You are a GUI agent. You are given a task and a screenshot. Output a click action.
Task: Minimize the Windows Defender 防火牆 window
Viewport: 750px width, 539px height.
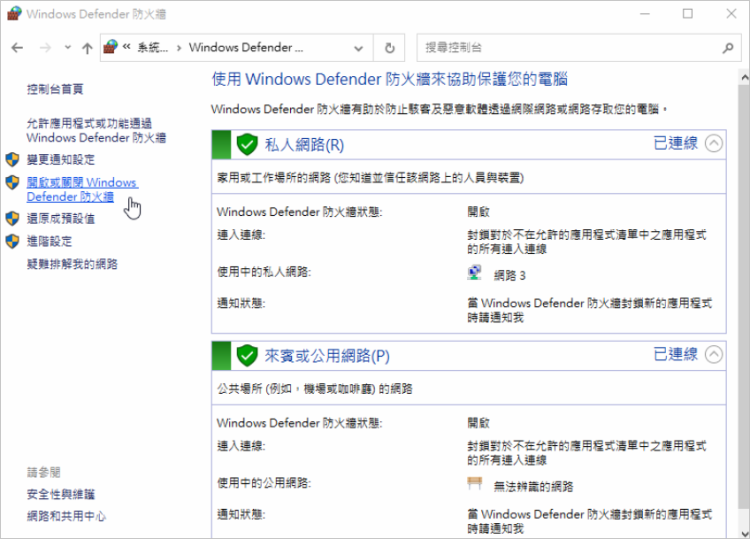(645, 13)
